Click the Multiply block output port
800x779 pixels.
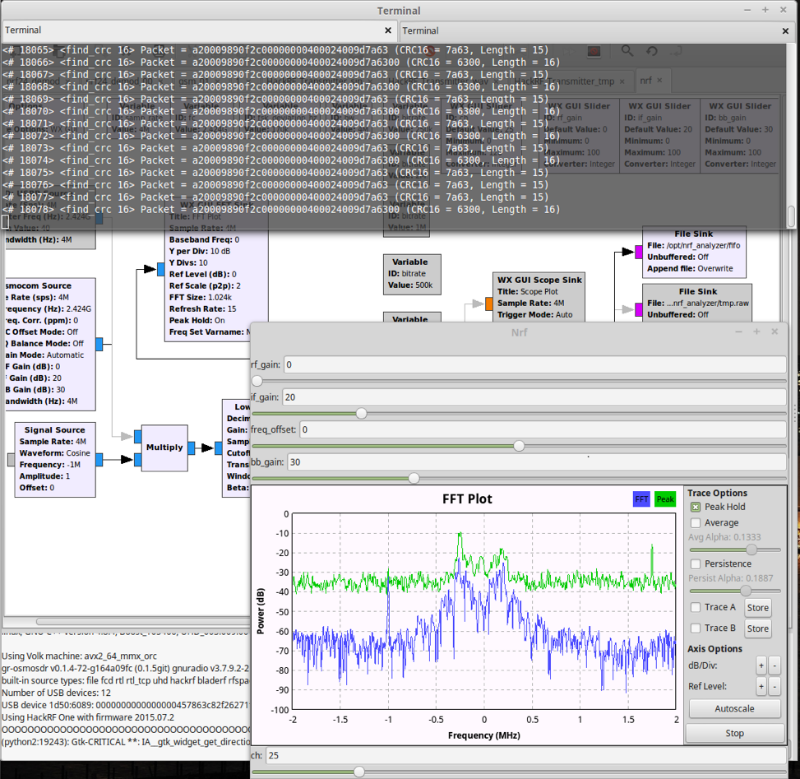[x=191, y=448]
